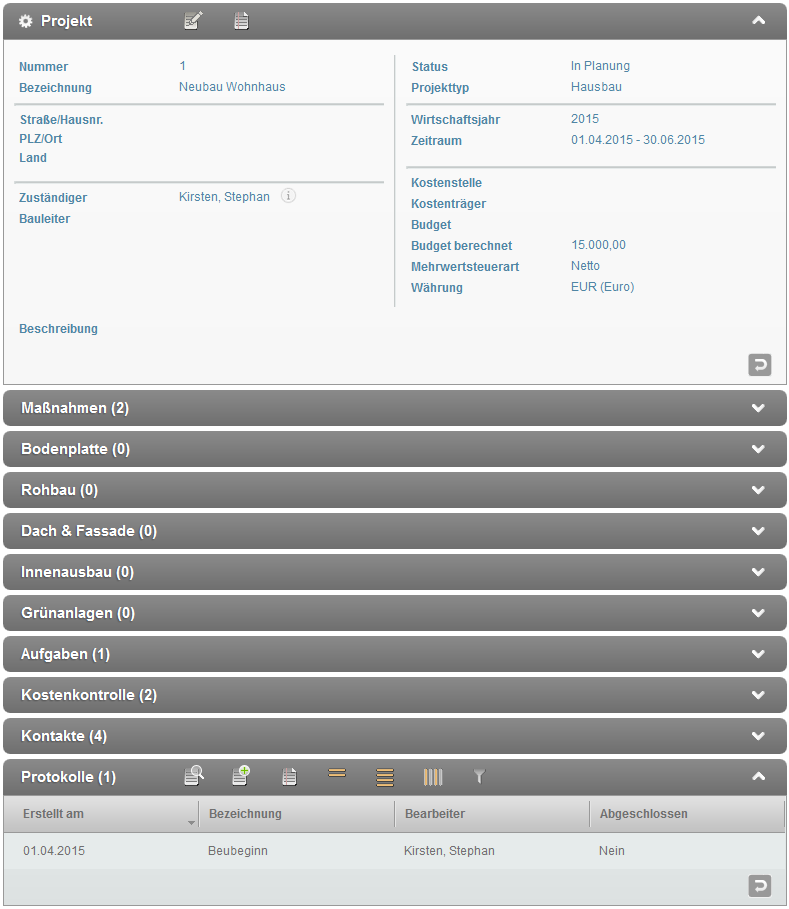Collapse the Protokolle (1) section
The height and width of the screenshot is (909, 789).
[x=758, y=777]
